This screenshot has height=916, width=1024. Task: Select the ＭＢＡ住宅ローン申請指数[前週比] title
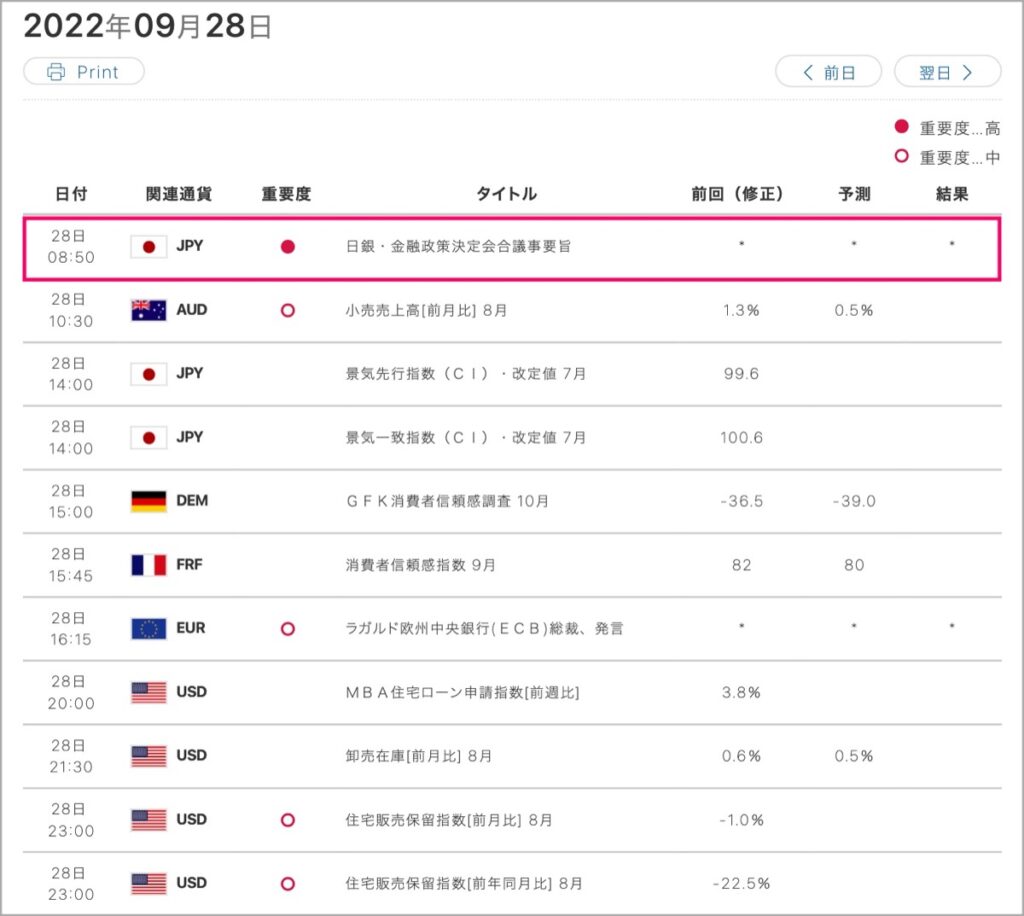(x=462, y=692)
